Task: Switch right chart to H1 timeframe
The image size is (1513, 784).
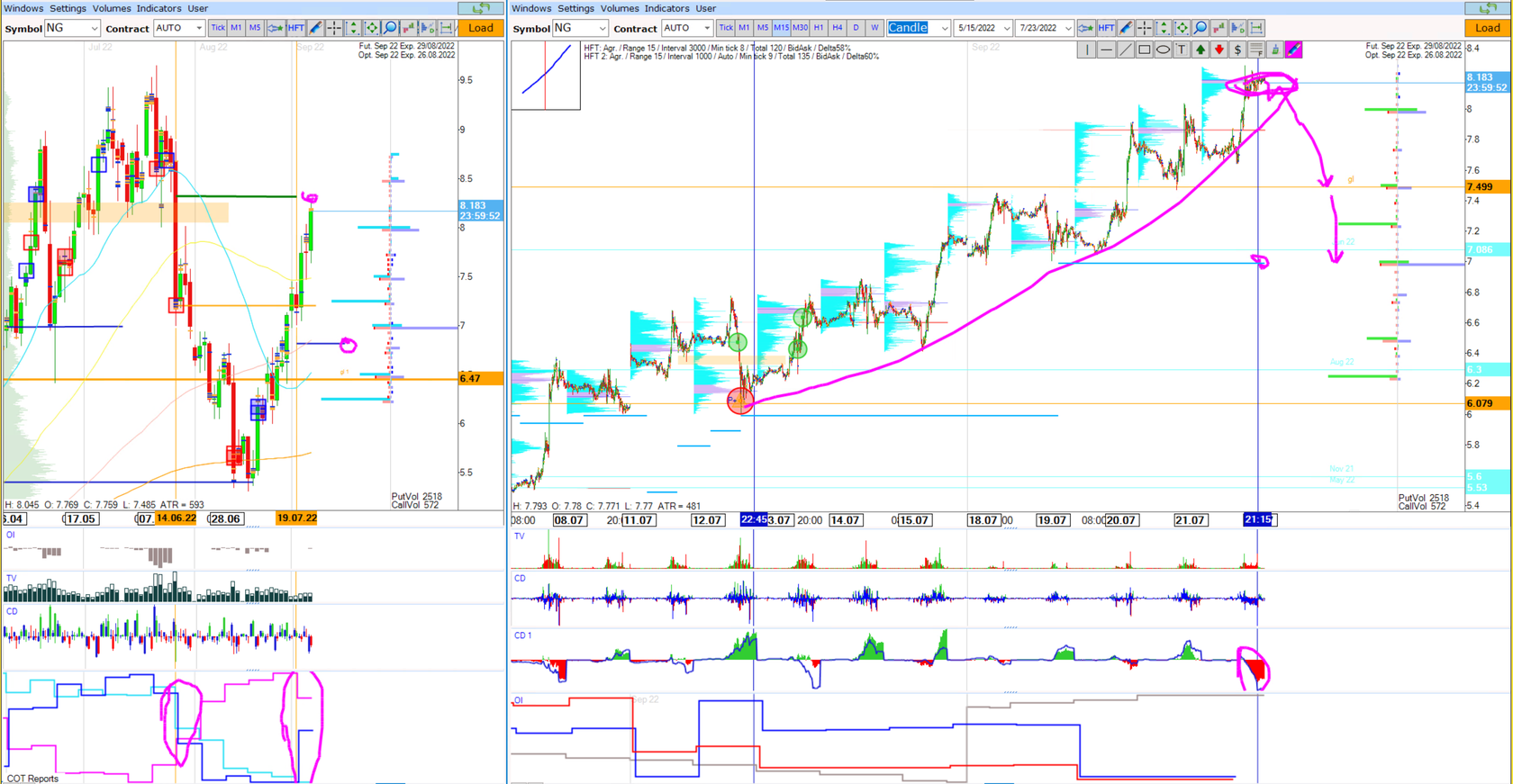Action: 819,28
